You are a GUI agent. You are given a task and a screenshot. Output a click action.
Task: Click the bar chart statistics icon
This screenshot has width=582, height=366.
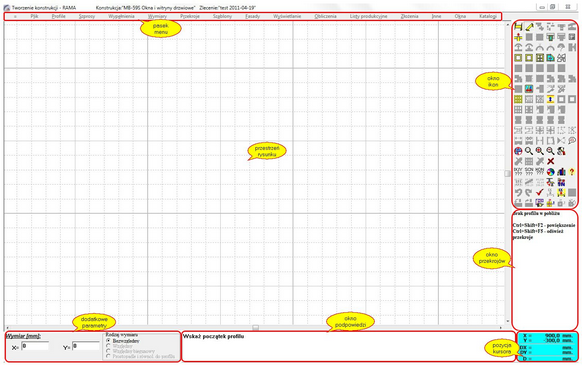[x=561, y=171]
